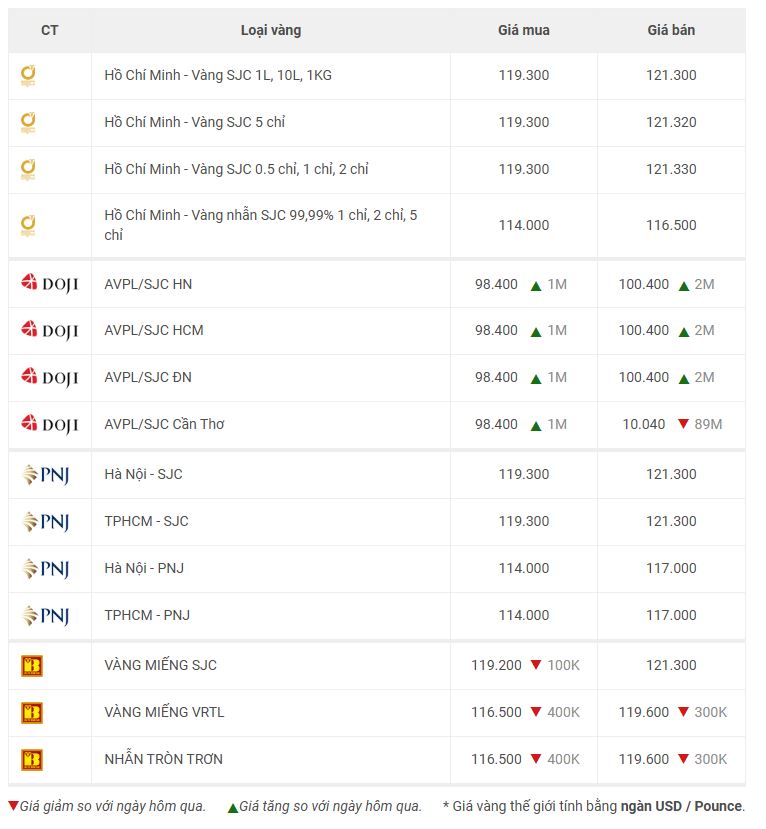Click 300K change in VÀNG MIẾNG VRTL row
Screen dimensions: 766x829
click(x=711, y=712)
